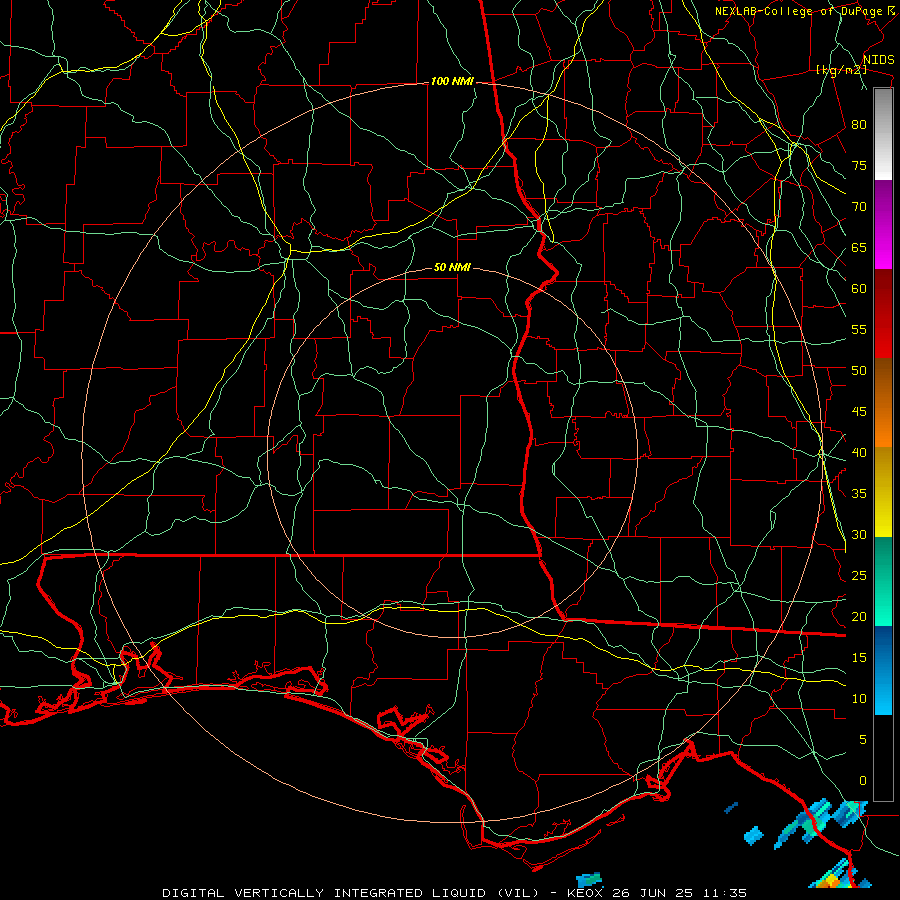The image size is (900, 900).
Task: Select the blue segment of the legend
Action: [x=883, y=670]
